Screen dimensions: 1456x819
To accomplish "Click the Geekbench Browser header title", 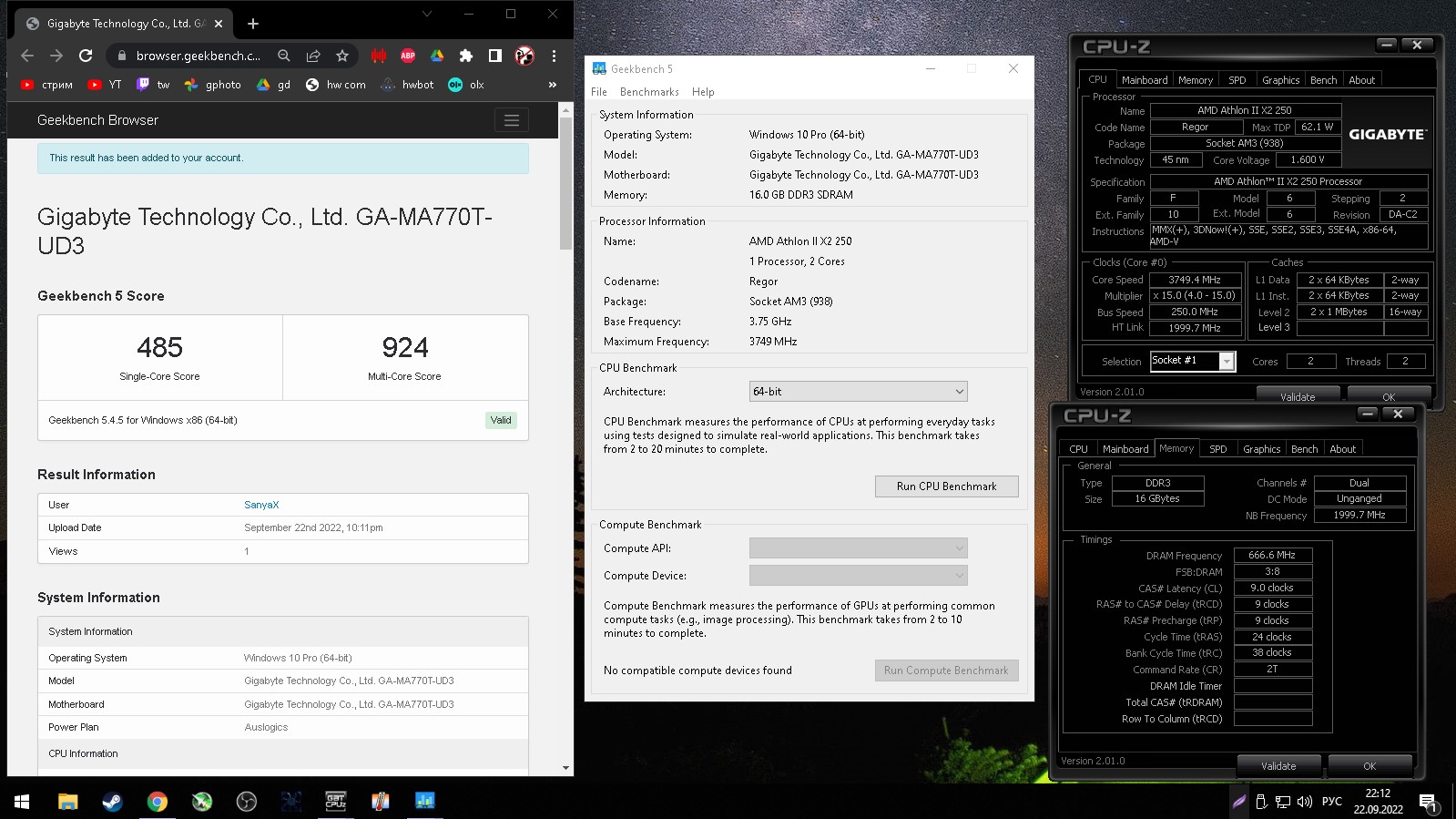I will click(x=97, y=120).
